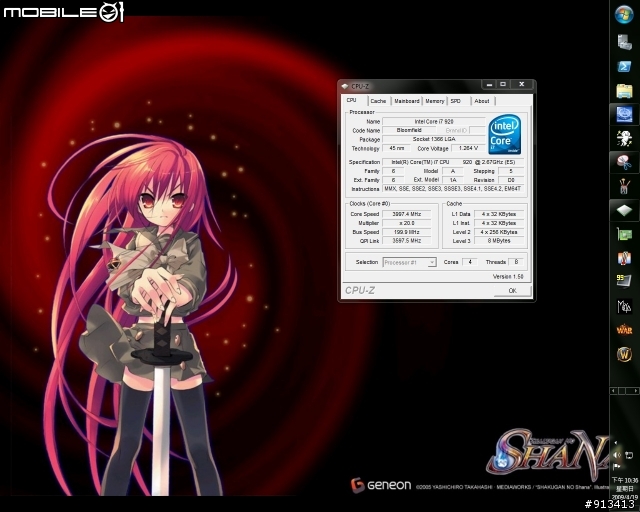Show hidden tray icons arrow

616,443
